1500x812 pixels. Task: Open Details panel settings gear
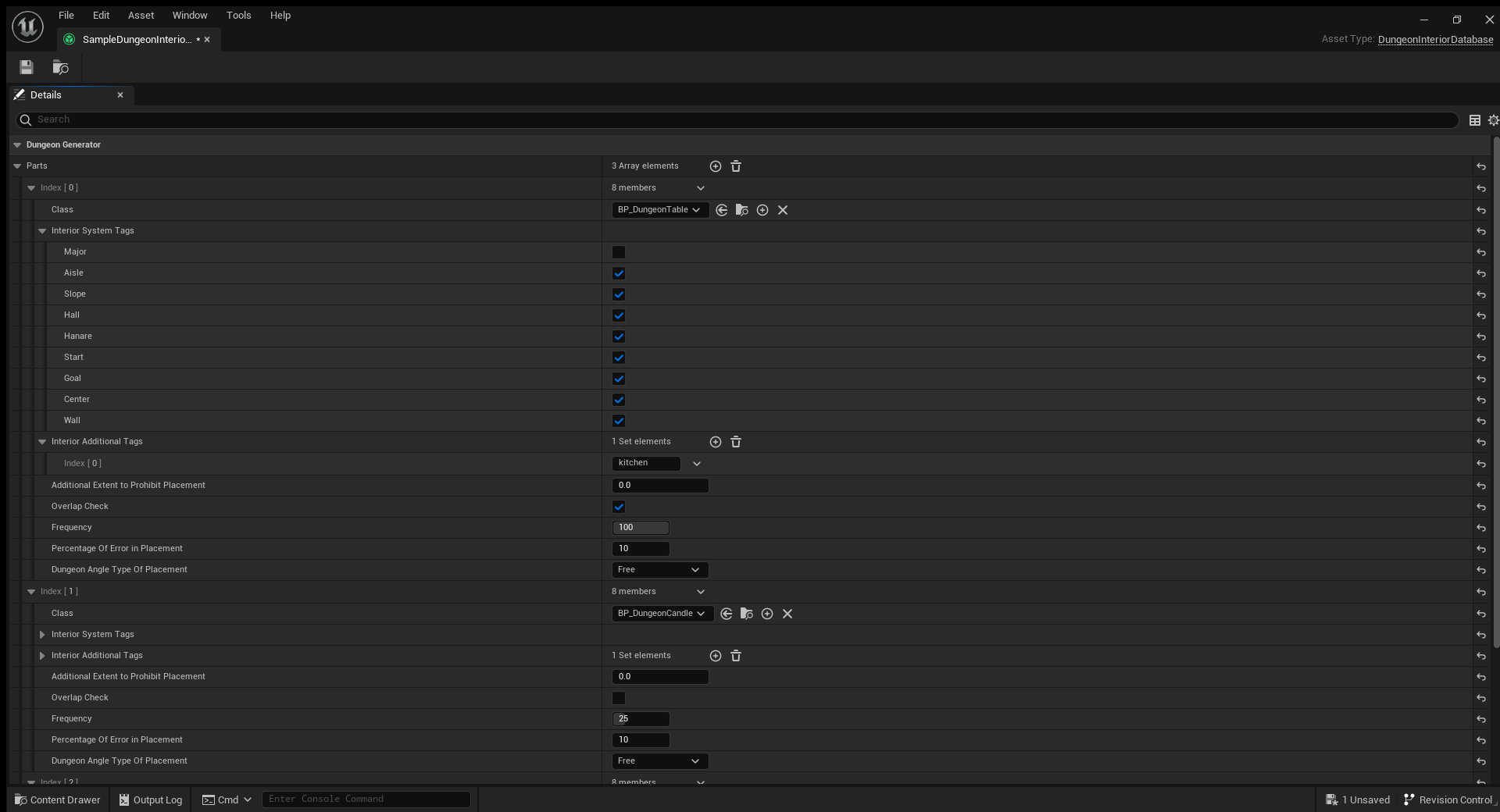1493,120
